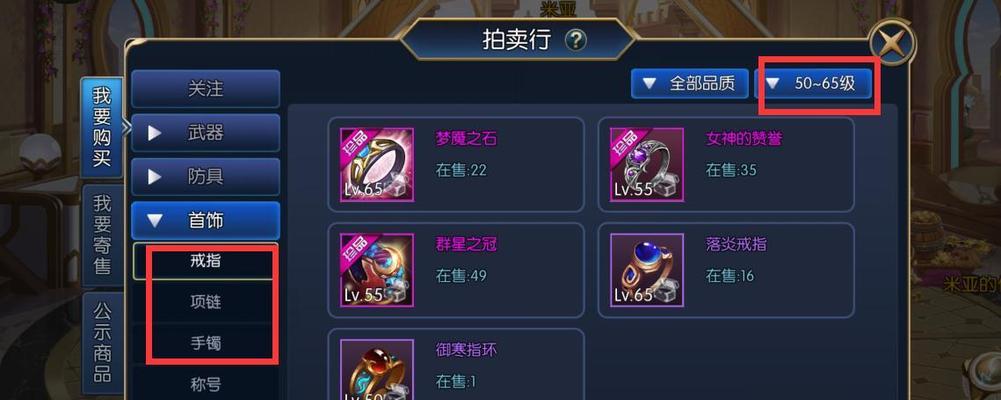Click the 御寒指环 ring icon

click(377, 369)
